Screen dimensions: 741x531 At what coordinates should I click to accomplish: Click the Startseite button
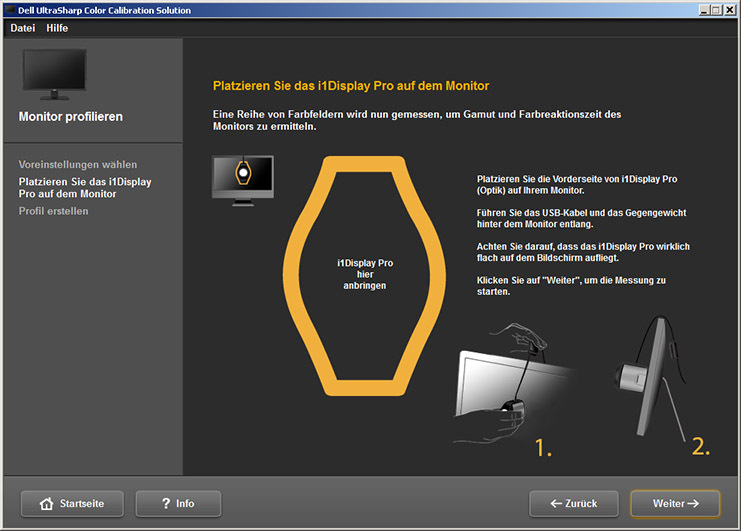[x=72, y=504]
